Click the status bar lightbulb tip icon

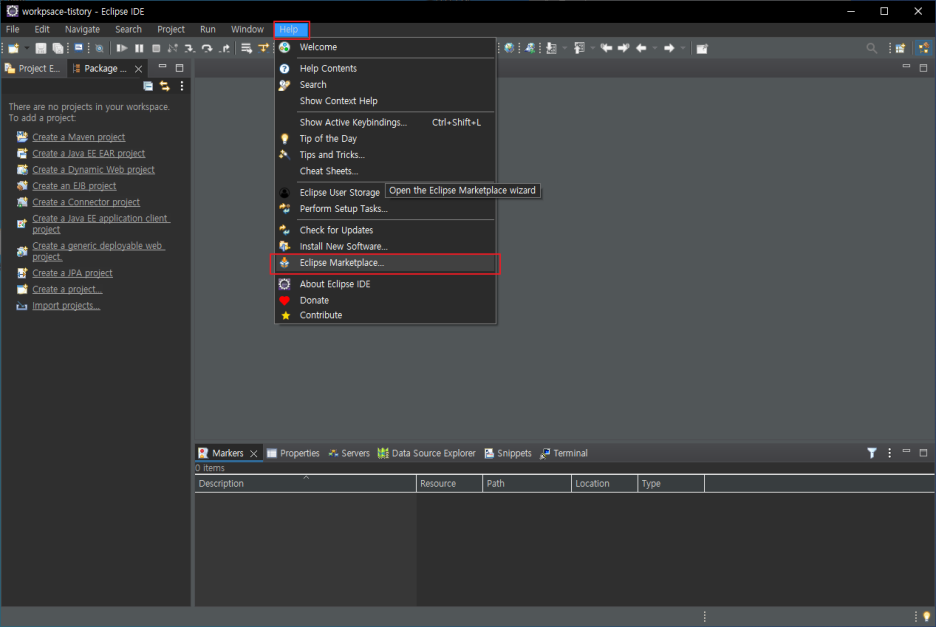pos(926,616)
